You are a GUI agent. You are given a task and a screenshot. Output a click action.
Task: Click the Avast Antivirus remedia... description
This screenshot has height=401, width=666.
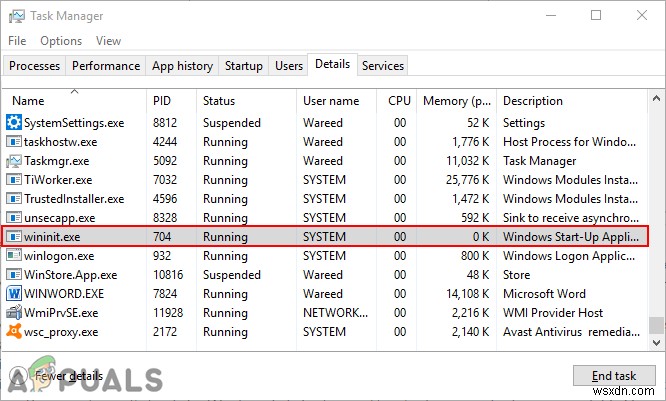(x=571, y=332)
